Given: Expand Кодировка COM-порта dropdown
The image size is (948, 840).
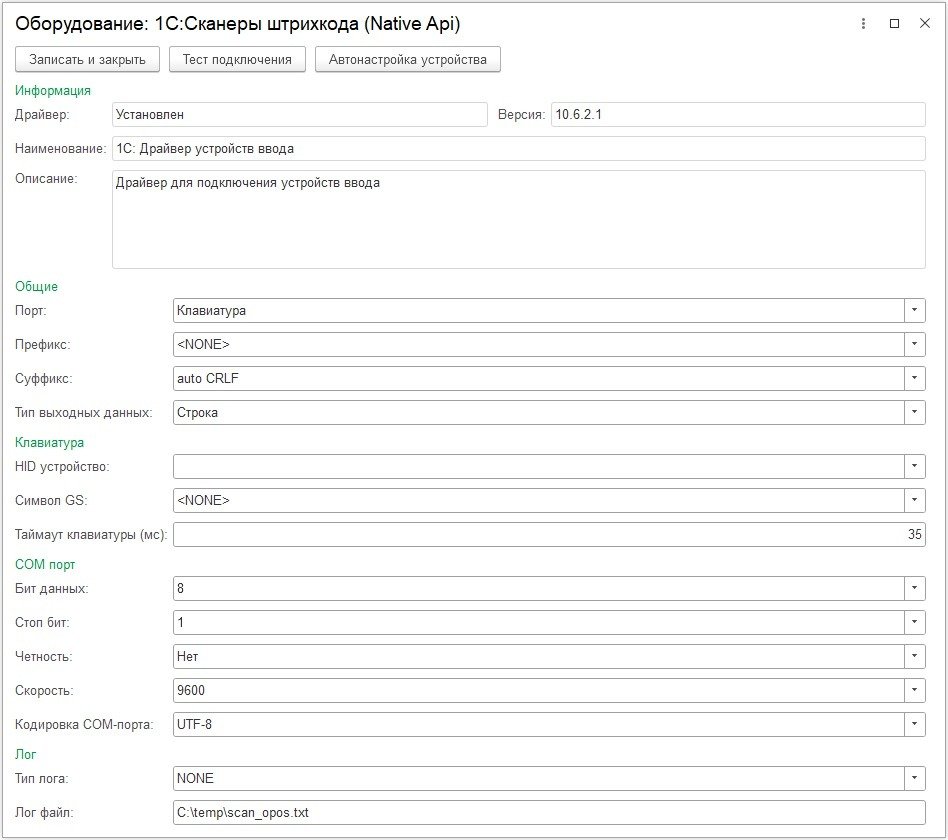Looking at the screenshot, I should click(914, 724).
